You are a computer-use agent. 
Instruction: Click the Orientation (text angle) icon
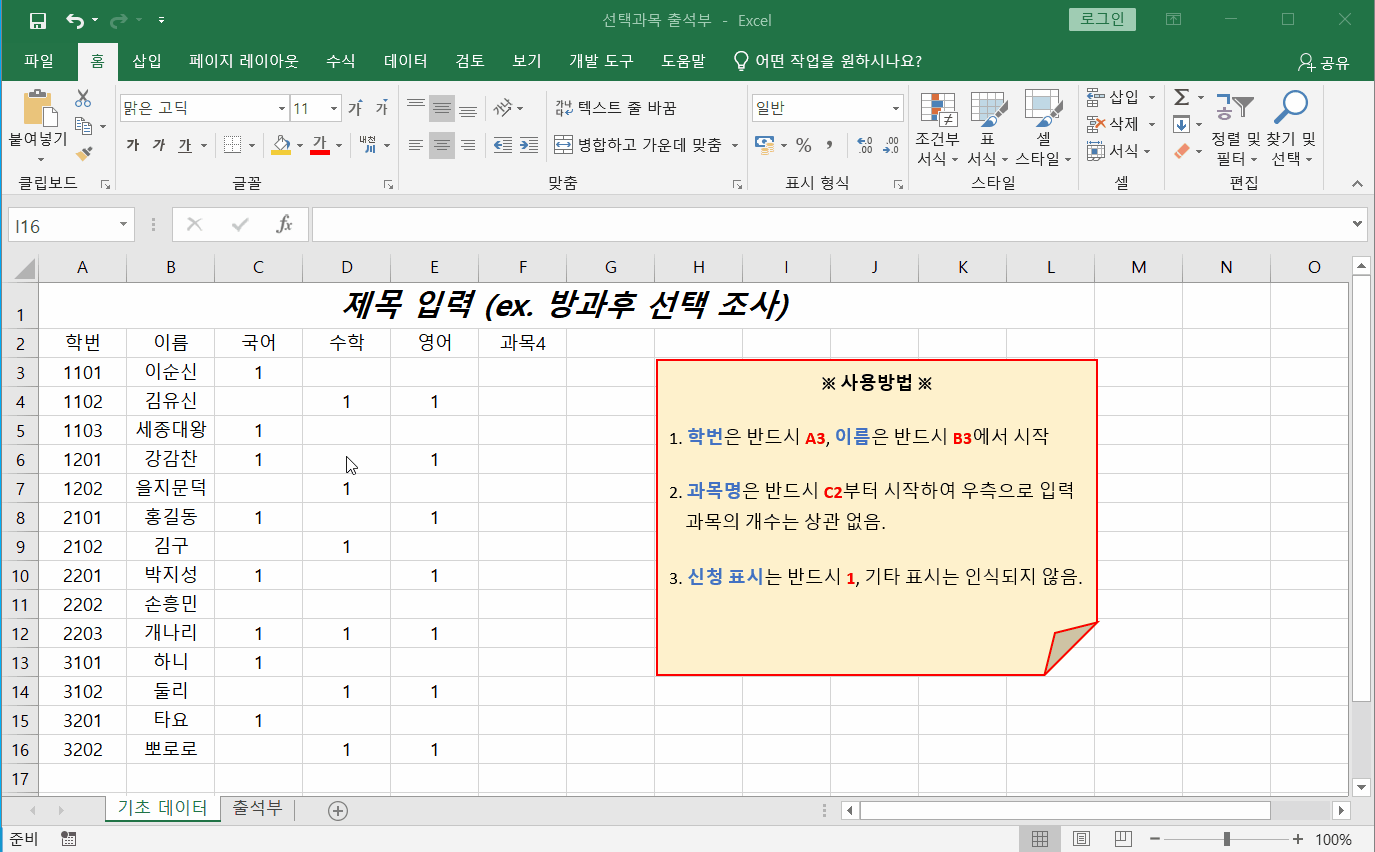tap(503, 108)
